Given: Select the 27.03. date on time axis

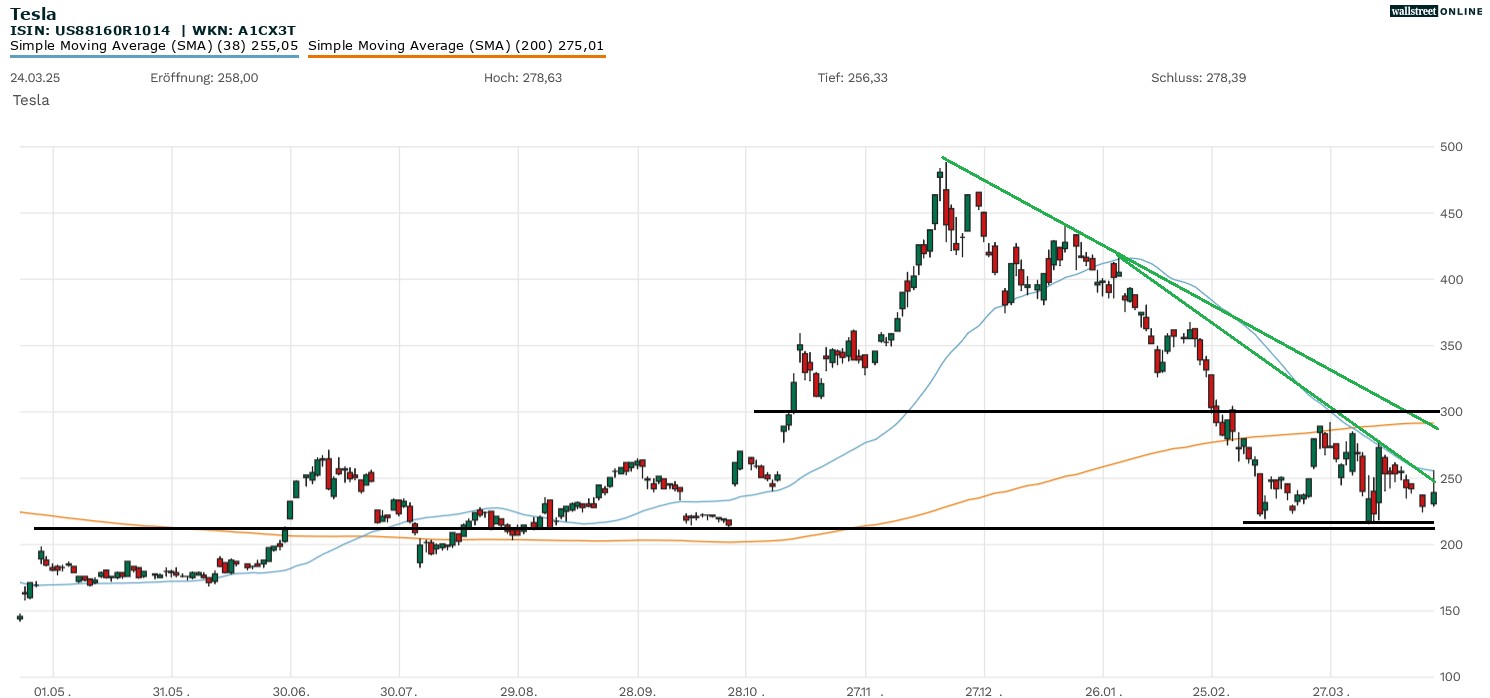Looking at the screenshot, I should tap(1330, 691).
